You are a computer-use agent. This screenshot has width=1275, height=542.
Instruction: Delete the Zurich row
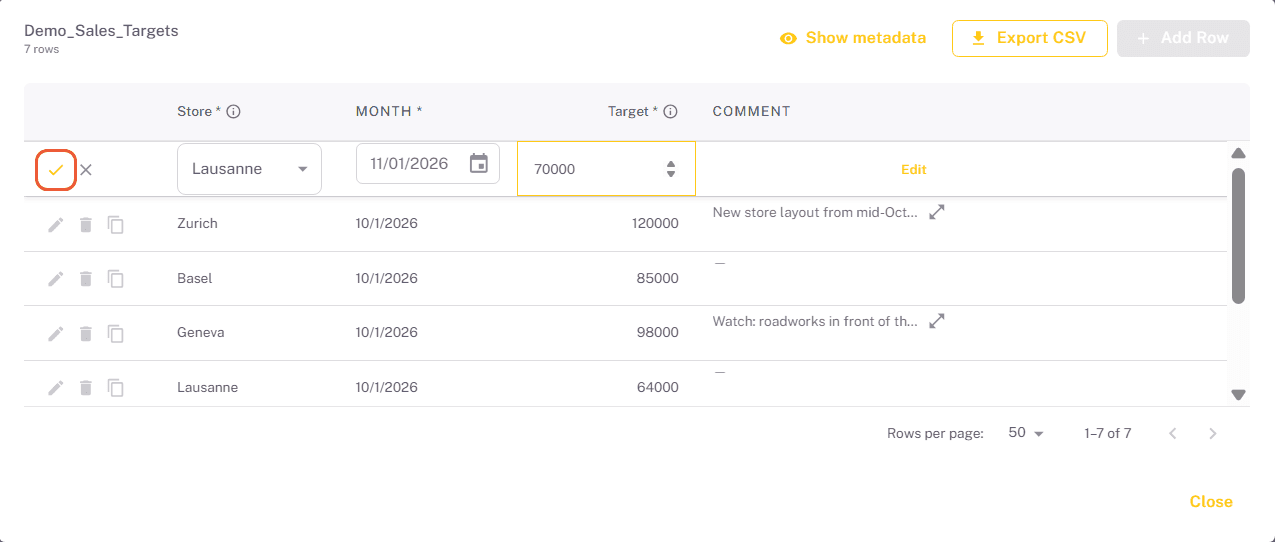pos(86,224)
